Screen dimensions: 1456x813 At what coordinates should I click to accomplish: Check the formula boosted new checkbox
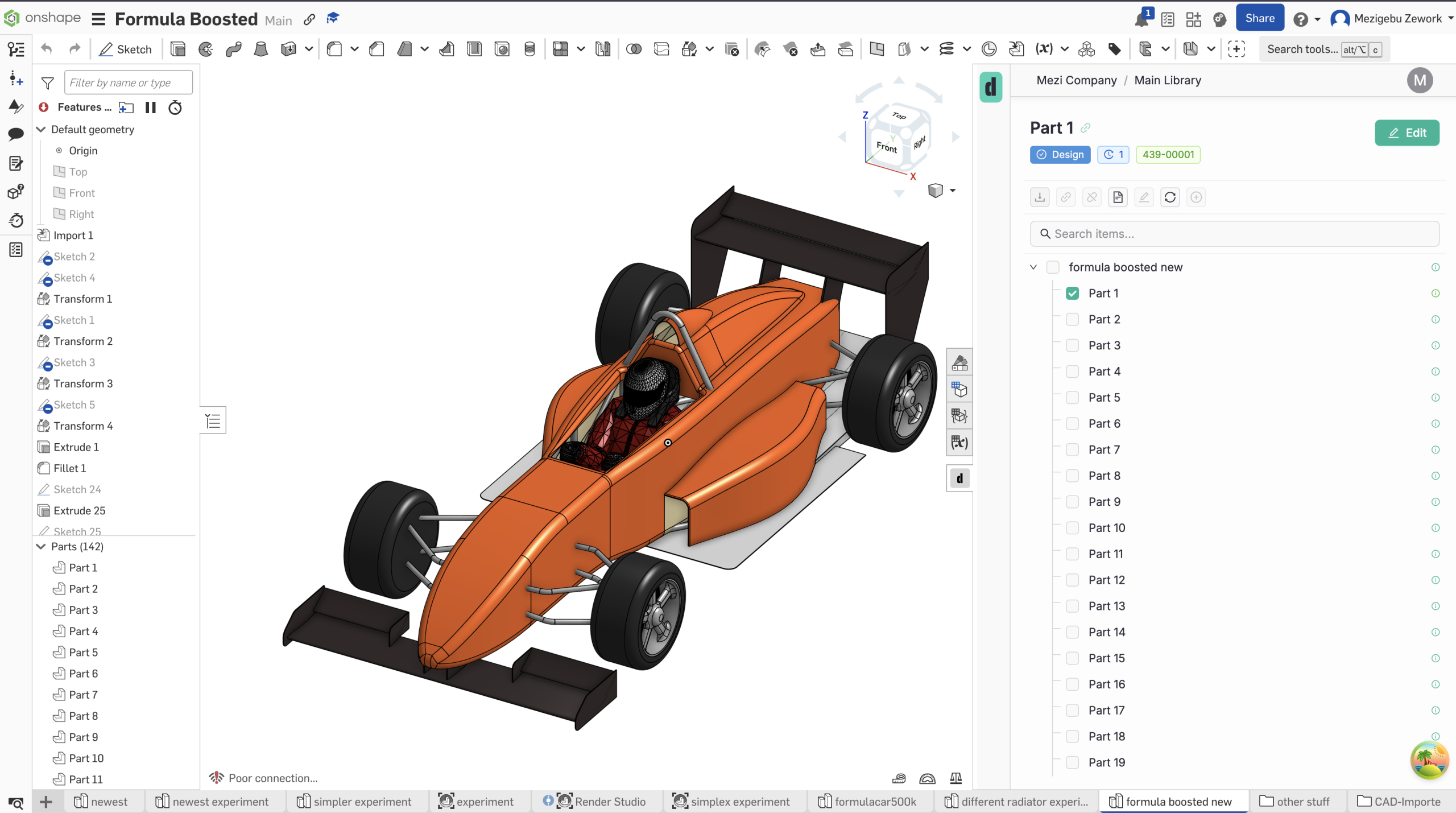(x=1053, y=267)
